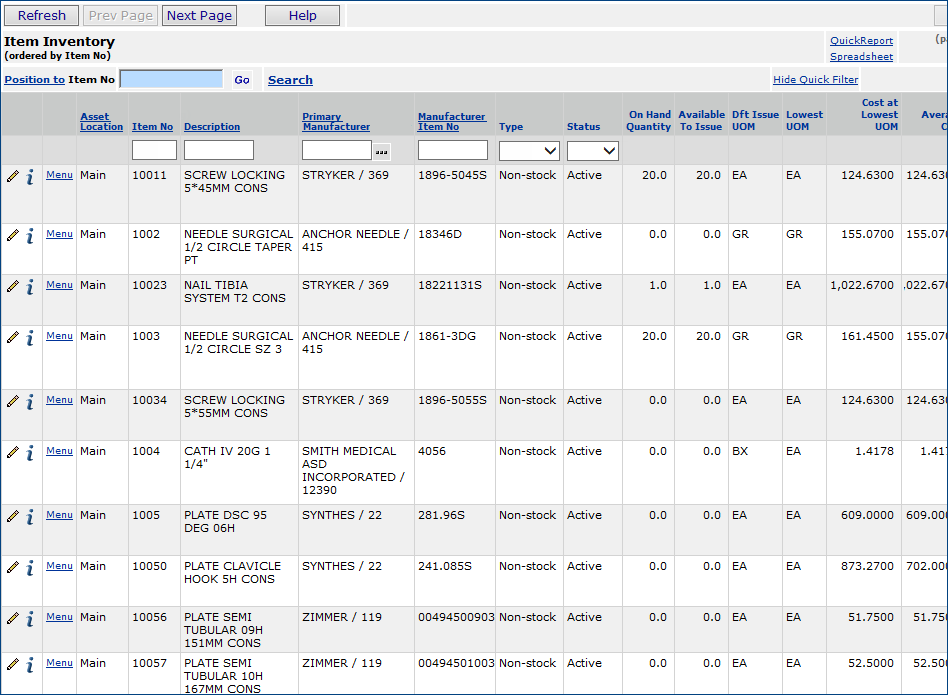Click the pencil edit icon for item 10011

pos(12,176)
